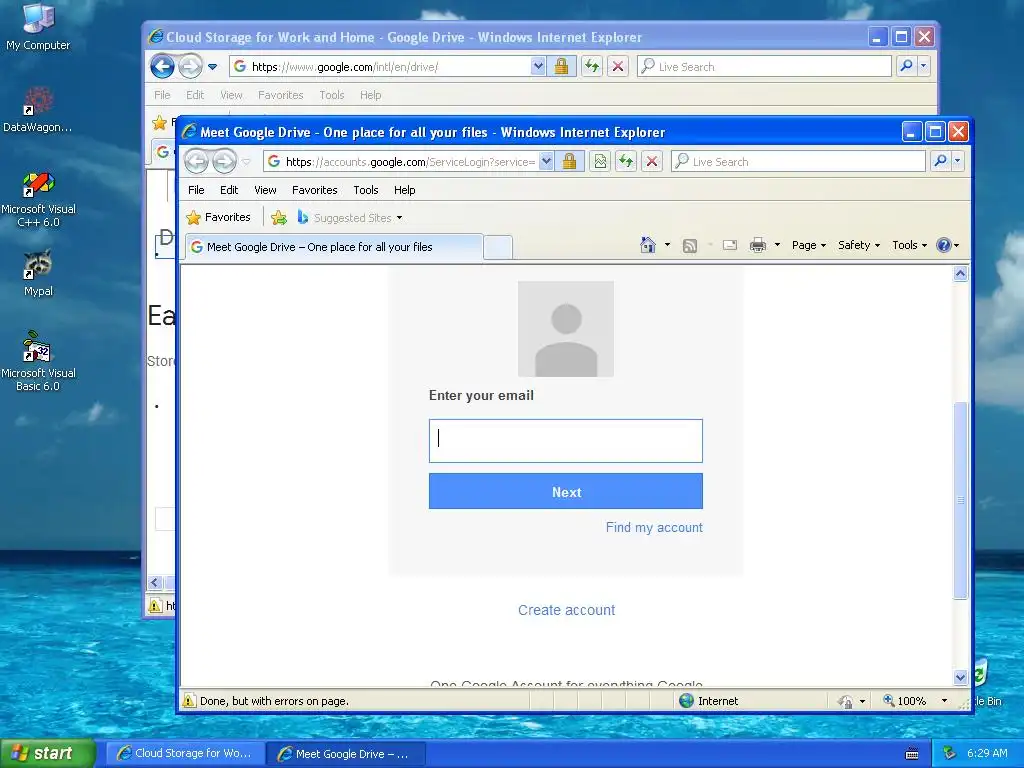Open the Help menu in front window
This screenshot has height=768, width=1024.
coord(404,190)
